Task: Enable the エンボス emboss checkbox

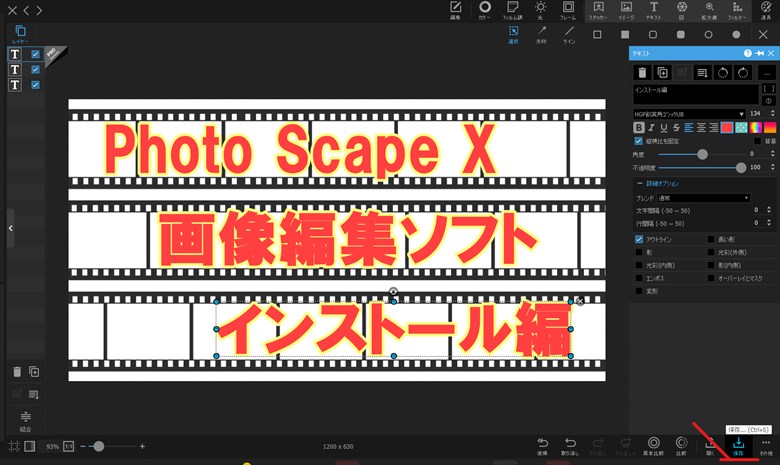Action: coord(639,278)
